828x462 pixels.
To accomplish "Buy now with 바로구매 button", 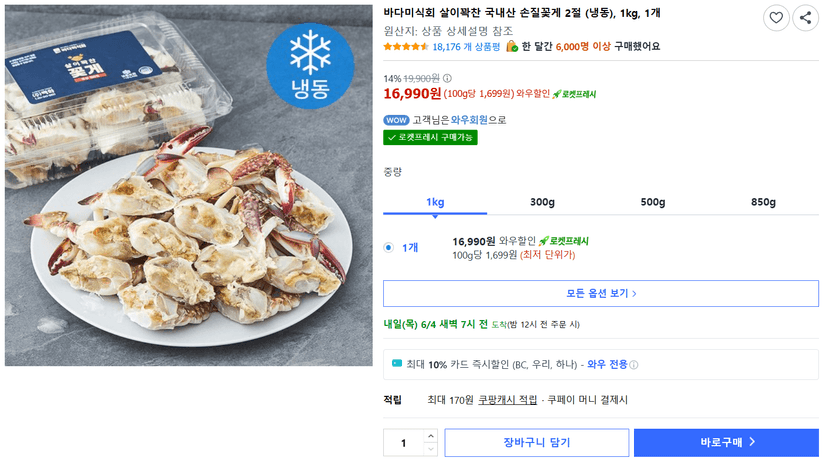I will tap(727, 442).
